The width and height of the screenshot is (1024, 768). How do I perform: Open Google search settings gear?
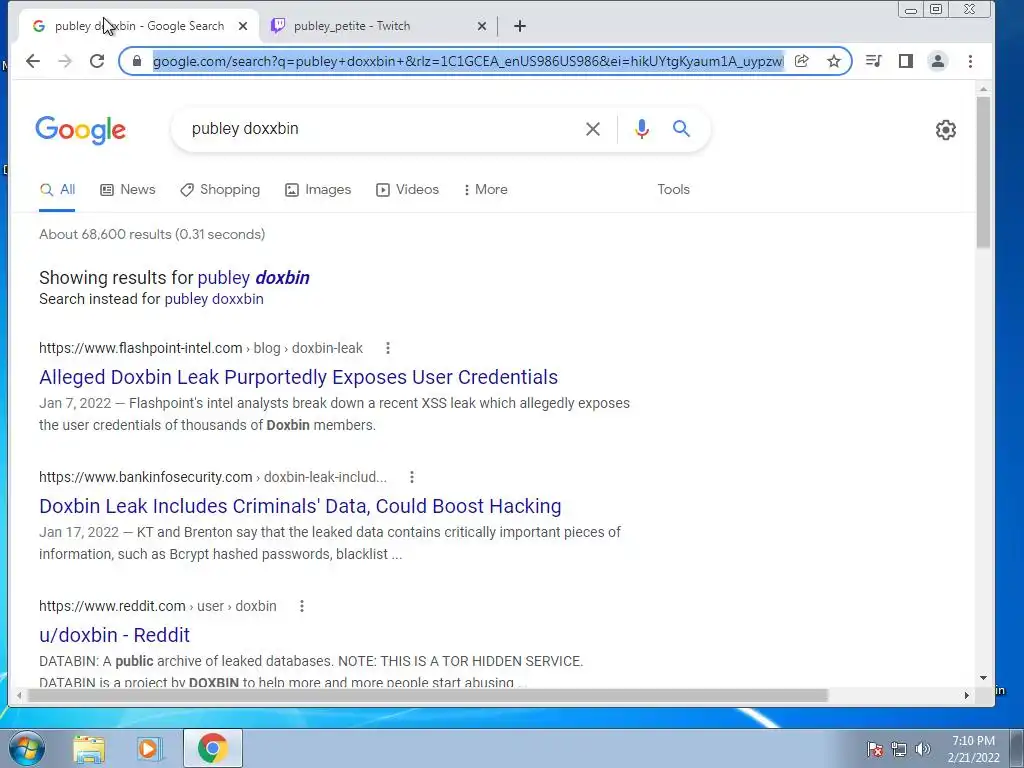pyautogui.click(x=946, y=130)
